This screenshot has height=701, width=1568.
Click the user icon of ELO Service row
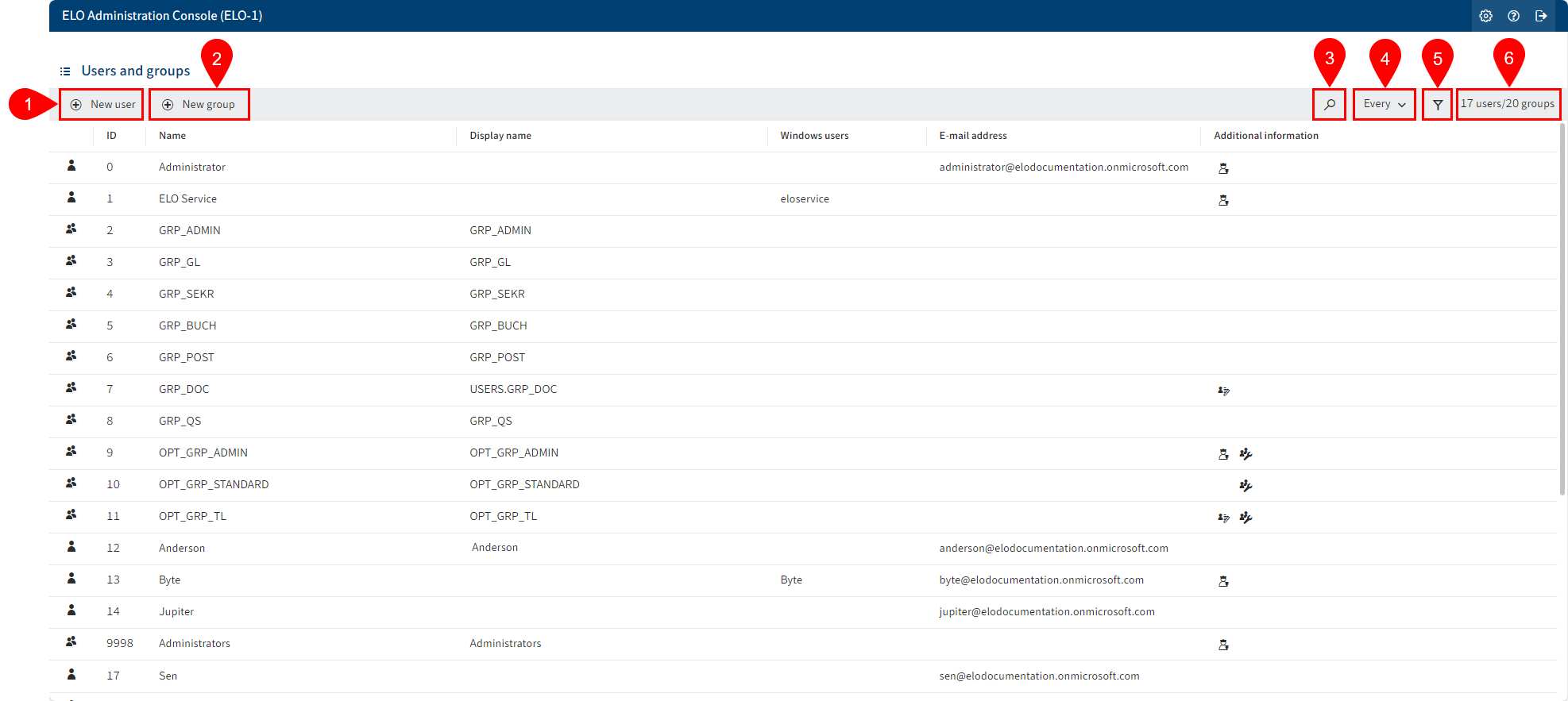pos(71,198)
